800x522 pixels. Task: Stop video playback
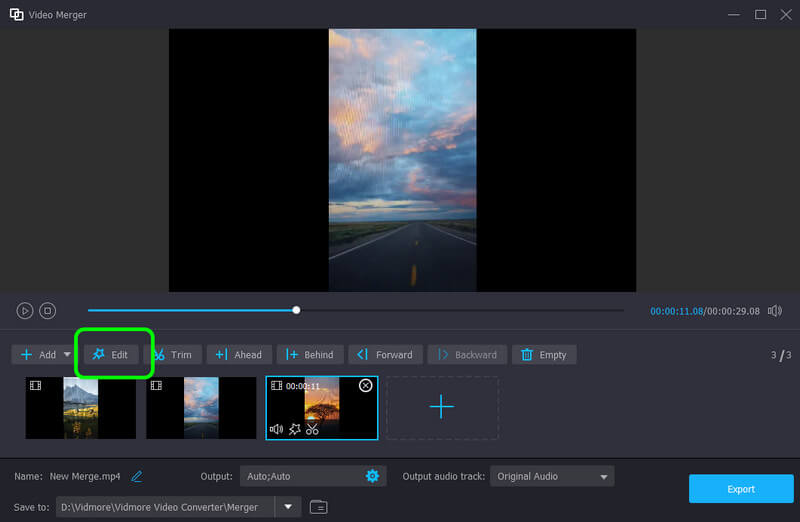coord(47,311)
